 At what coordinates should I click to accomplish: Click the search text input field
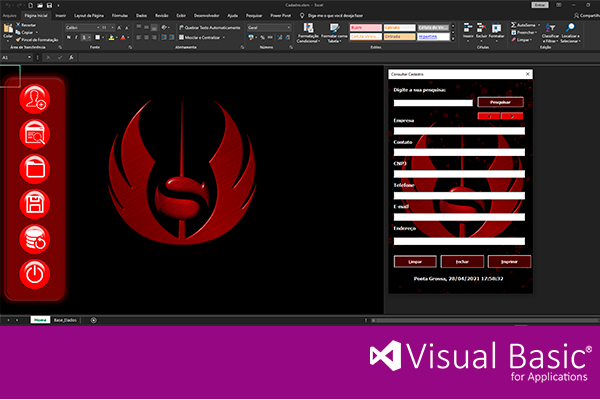[x=433, y=103]
